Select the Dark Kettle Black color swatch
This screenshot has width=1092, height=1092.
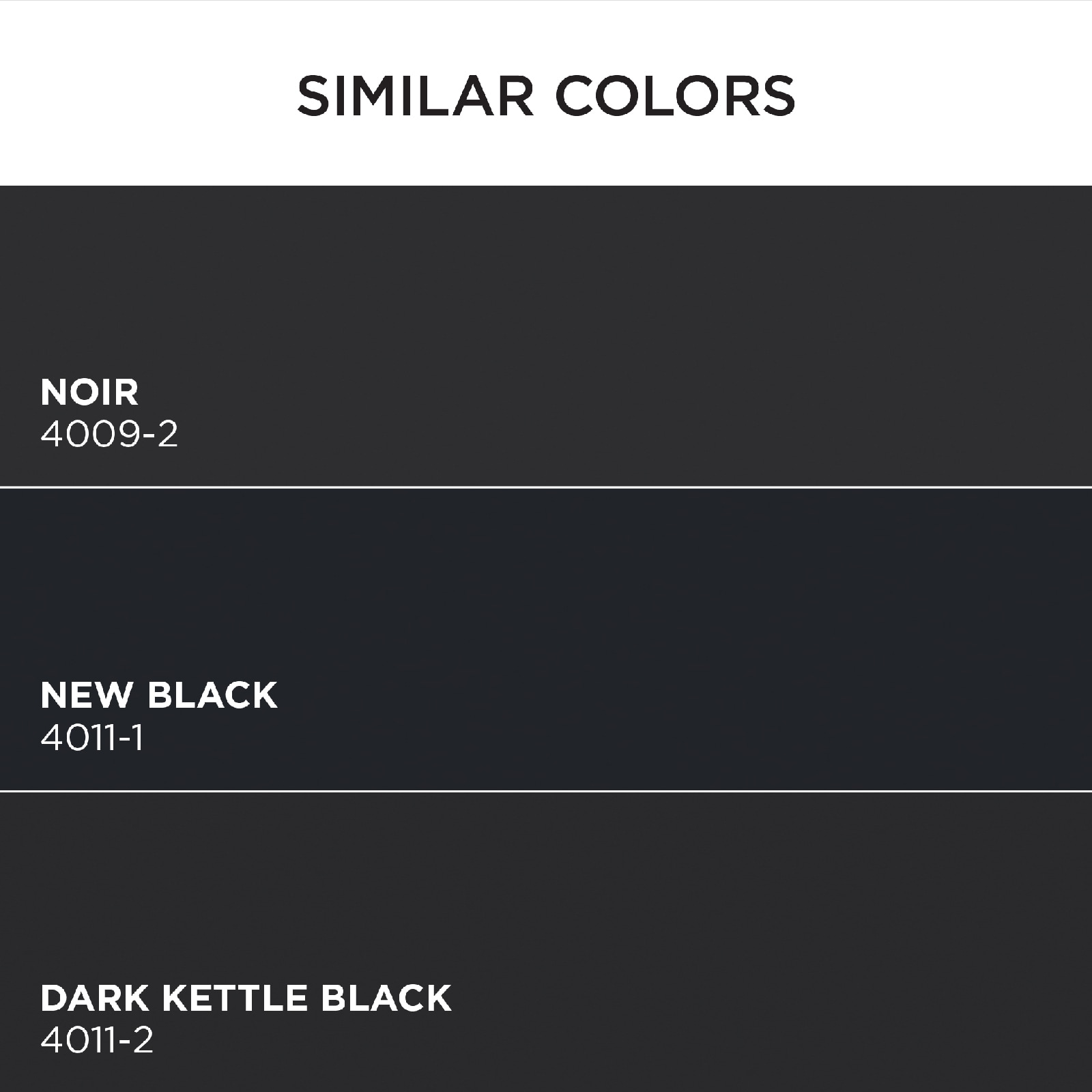(546, 943)
